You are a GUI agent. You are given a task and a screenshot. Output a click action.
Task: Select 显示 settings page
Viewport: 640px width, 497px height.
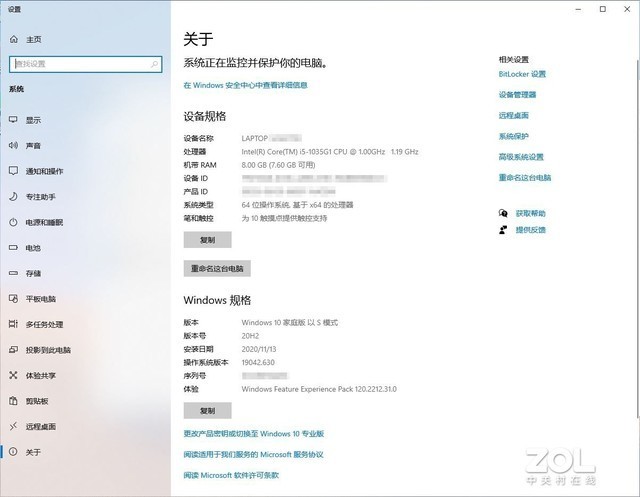33,120
